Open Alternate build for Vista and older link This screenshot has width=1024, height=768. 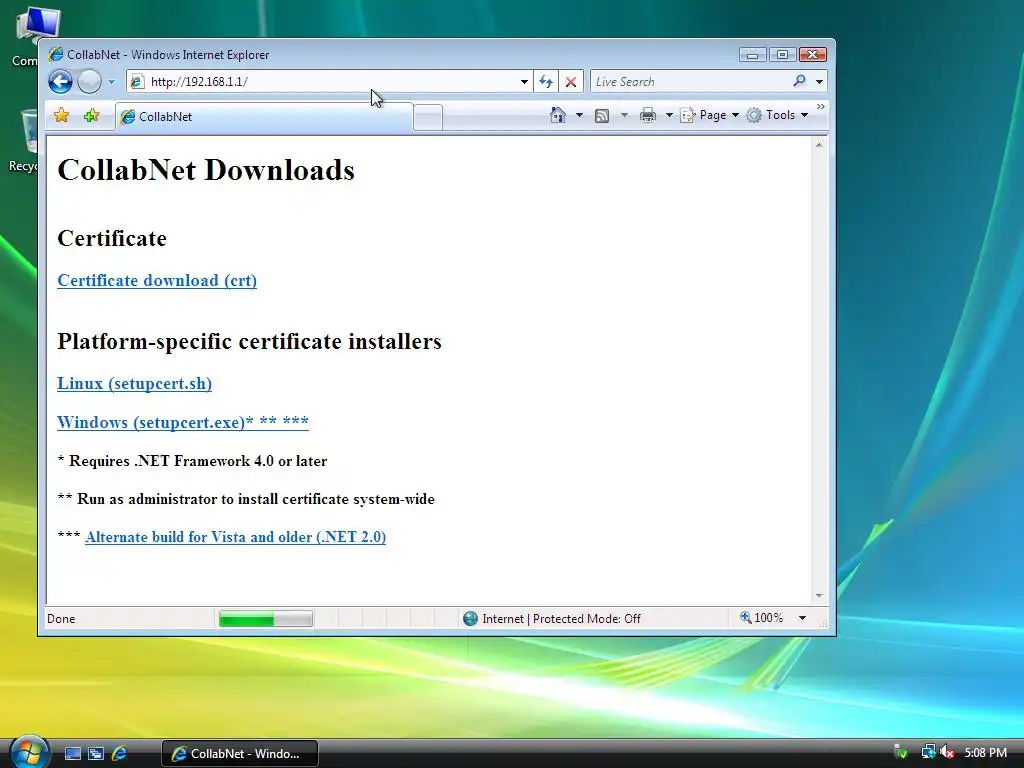tap(235, 537)
